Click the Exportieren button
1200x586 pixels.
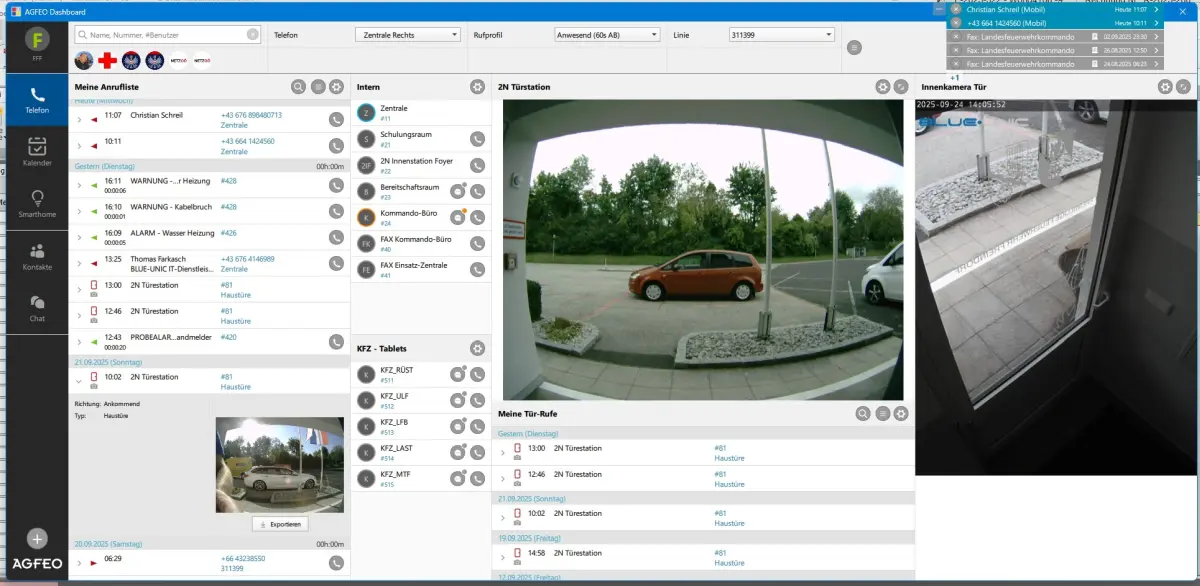coord(279,524)
